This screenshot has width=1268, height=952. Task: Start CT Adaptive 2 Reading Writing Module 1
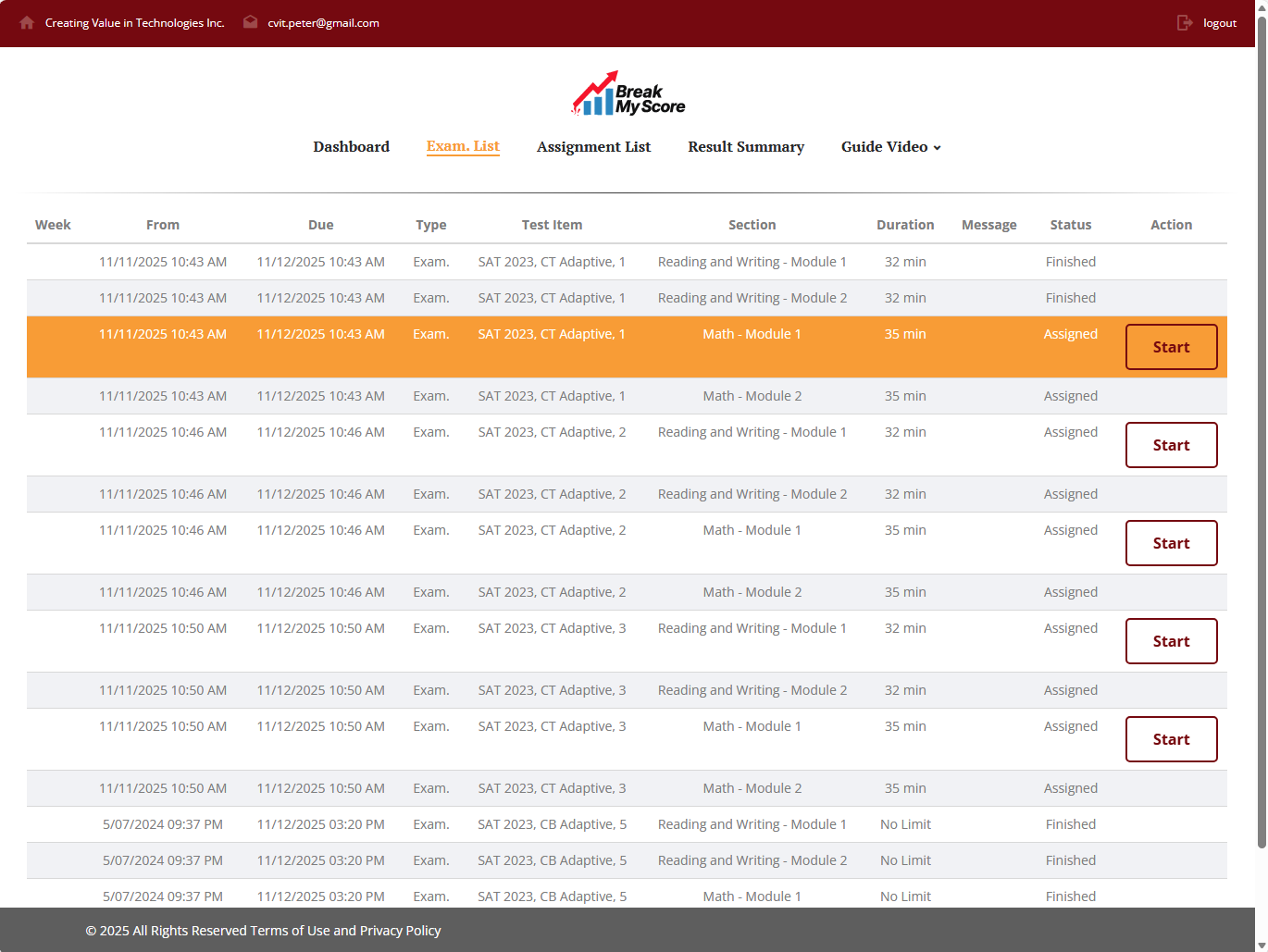pyautogui.click(x=1171, y=445)
